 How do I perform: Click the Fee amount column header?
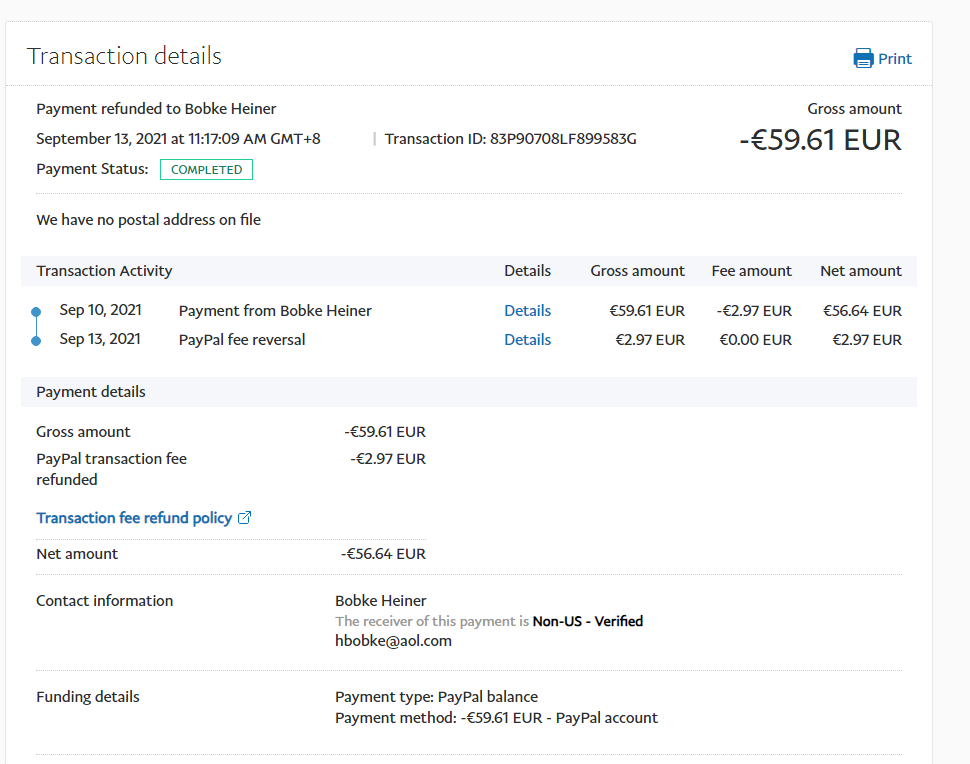coord(751,271)
